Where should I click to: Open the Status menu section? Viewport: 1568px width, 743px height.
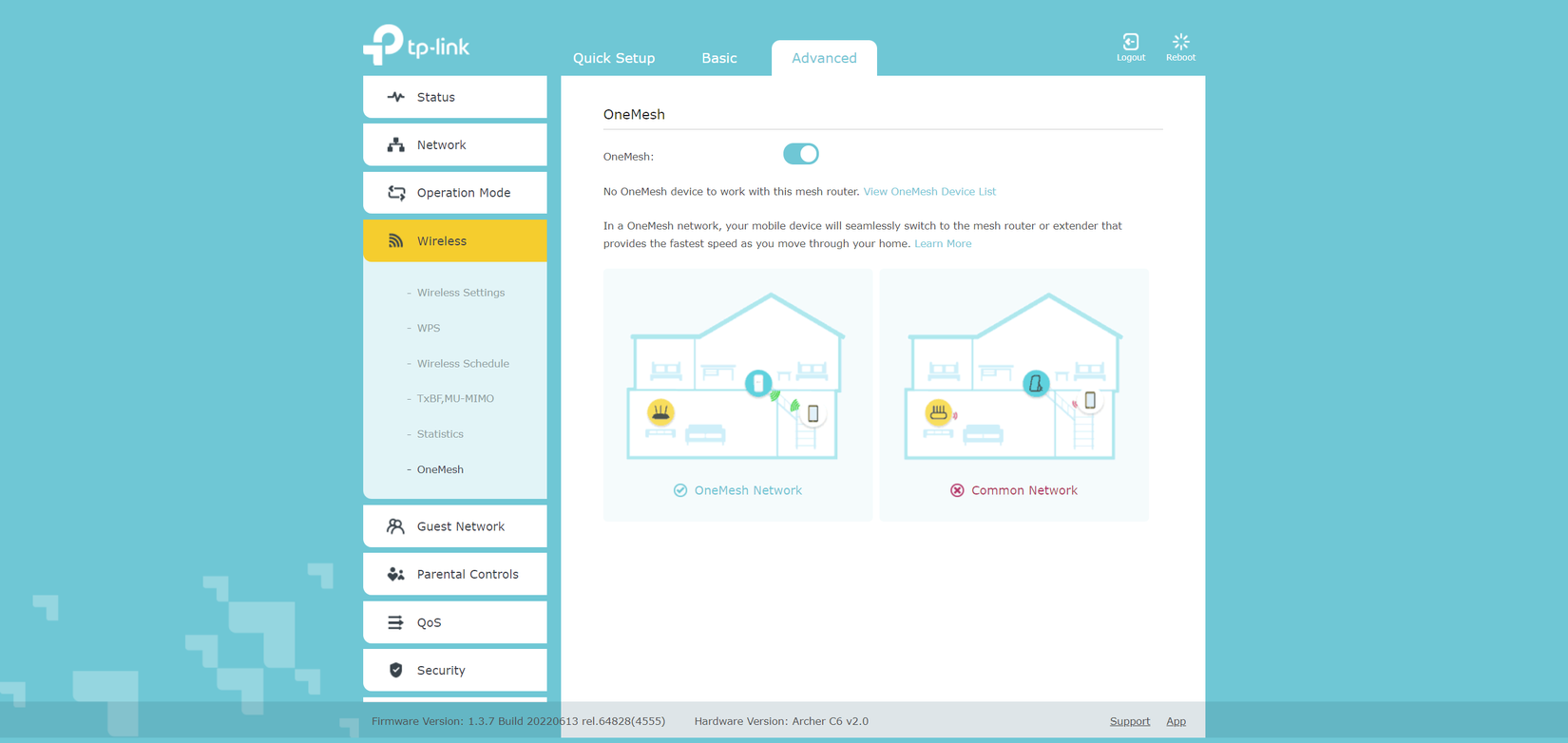point(455,97)
